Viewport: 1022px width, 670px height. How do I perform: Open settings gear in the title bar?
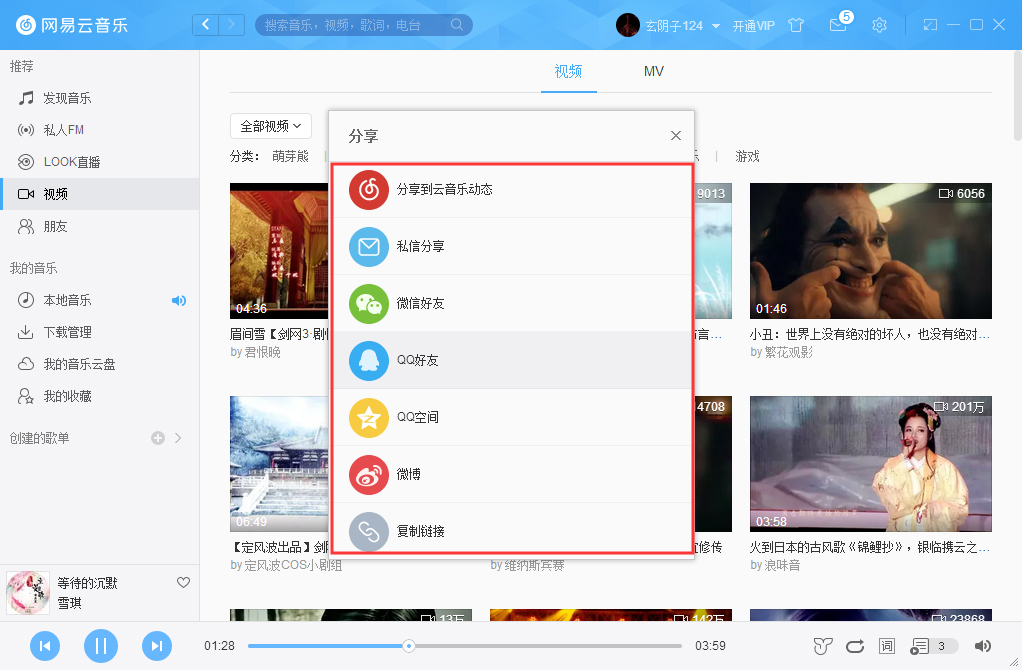coord(879,25)
